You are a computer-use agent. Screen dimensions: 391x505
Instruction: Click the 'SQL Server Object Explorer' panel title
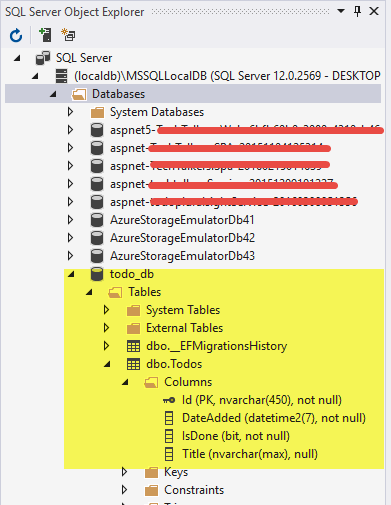[x=74, y=12]
